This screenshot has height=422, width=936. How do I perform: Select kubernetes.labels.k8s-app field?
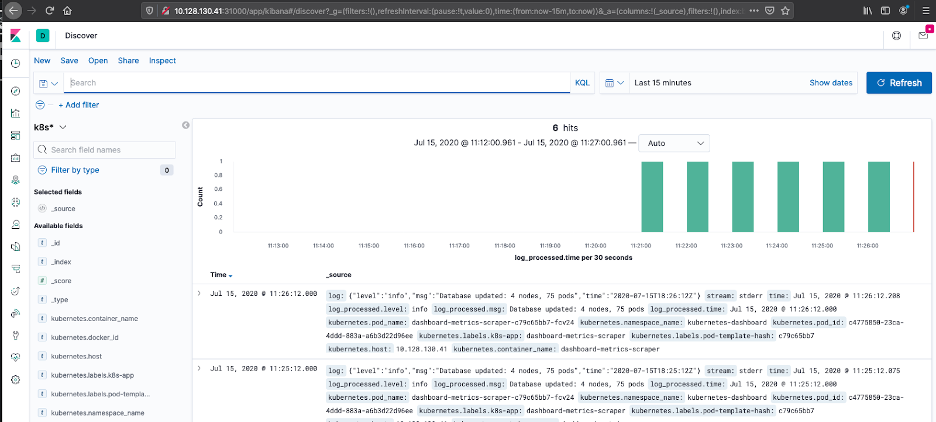click(93, 375)
